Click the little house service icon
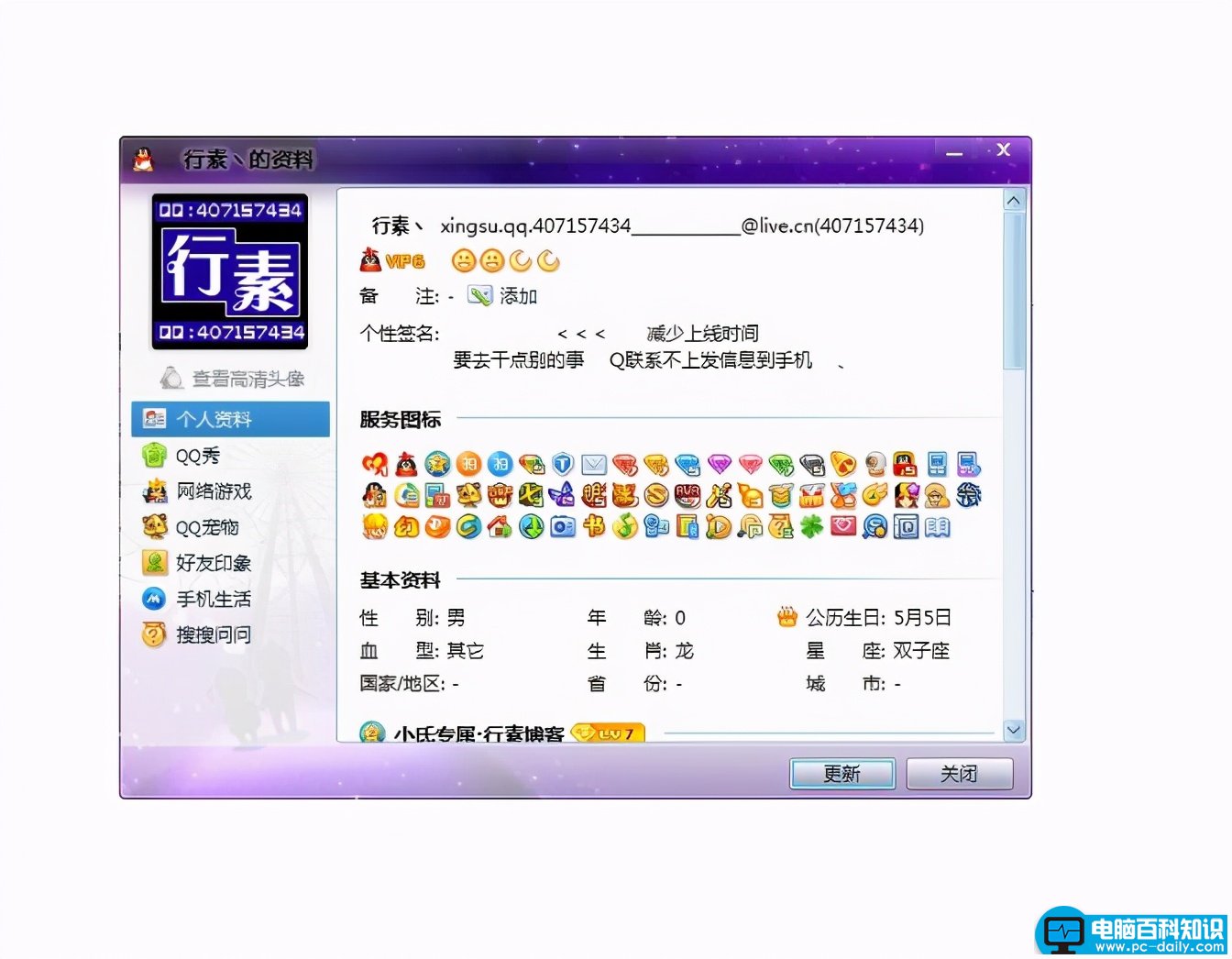The image size is (1232, 959). coord(500,527)
